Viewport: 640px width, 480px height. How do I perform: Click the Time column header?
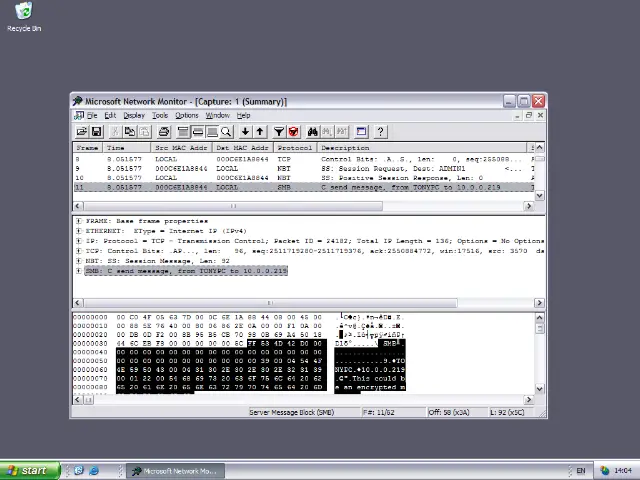click(127, 148)
